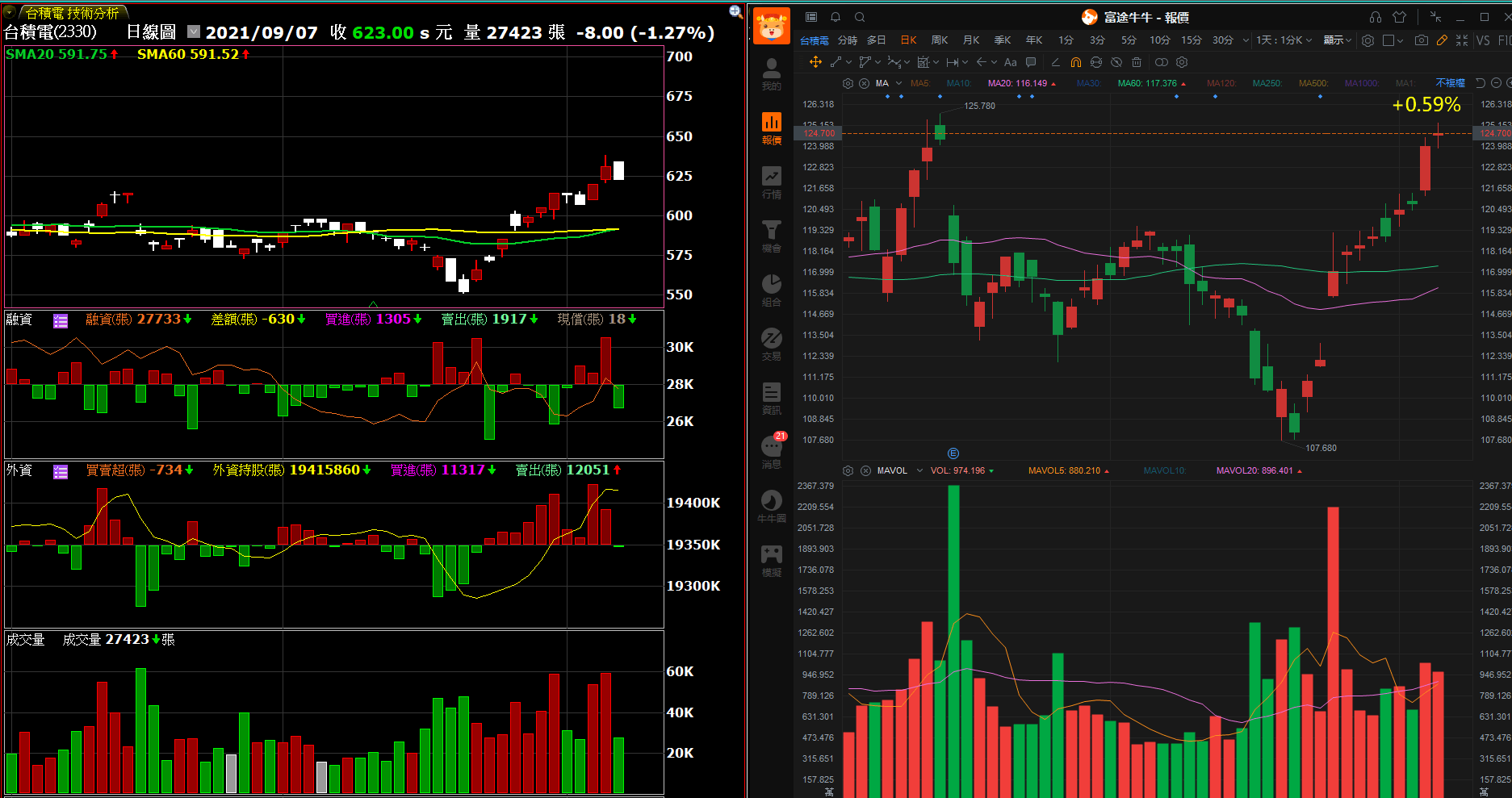Click the magnifier zoom icon in technical analysis window
1512x798 pixels.
(x=735, y=11)
